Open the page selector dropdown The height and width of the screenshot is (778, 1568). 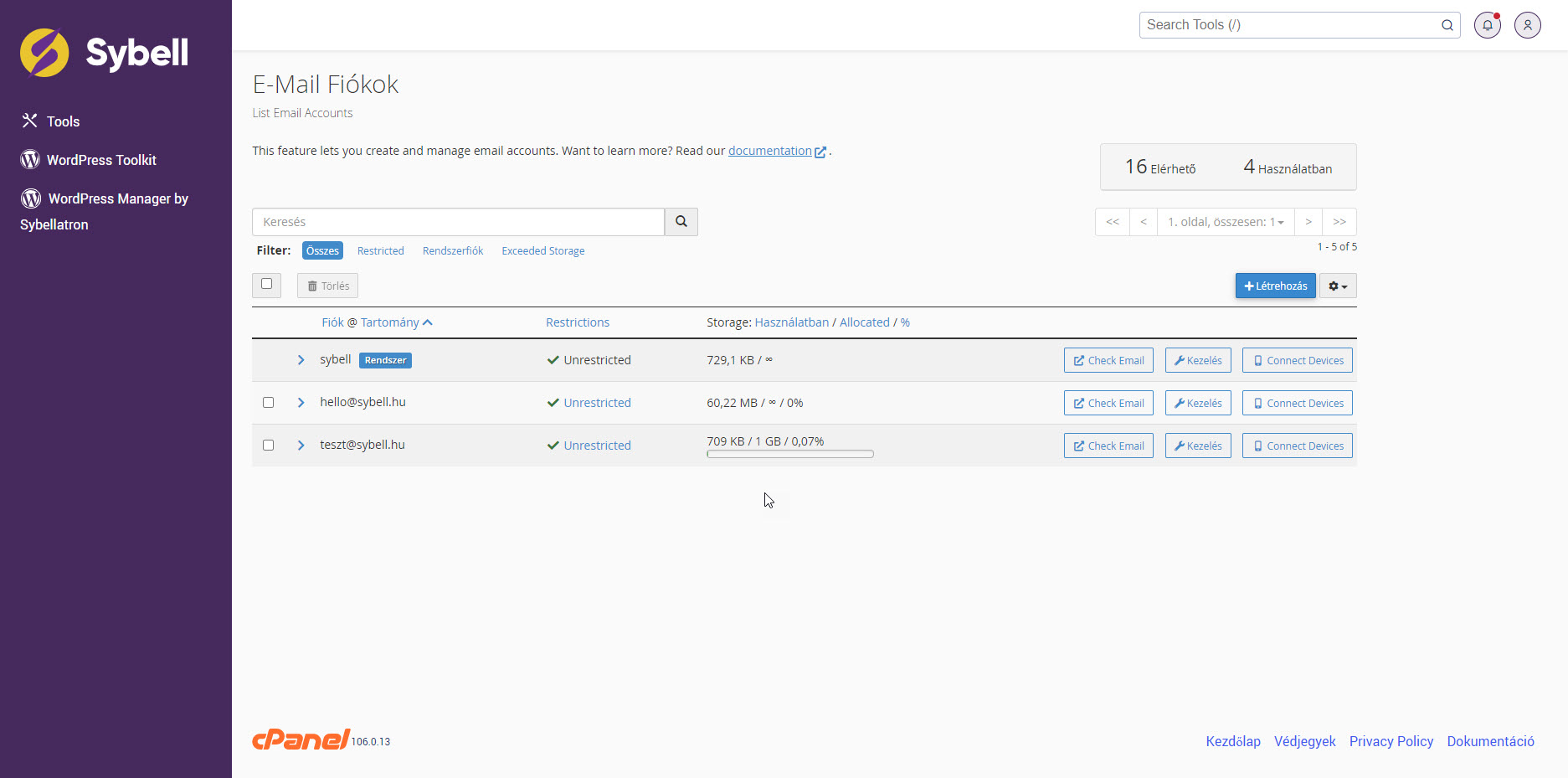click(x=1225, y=222)
